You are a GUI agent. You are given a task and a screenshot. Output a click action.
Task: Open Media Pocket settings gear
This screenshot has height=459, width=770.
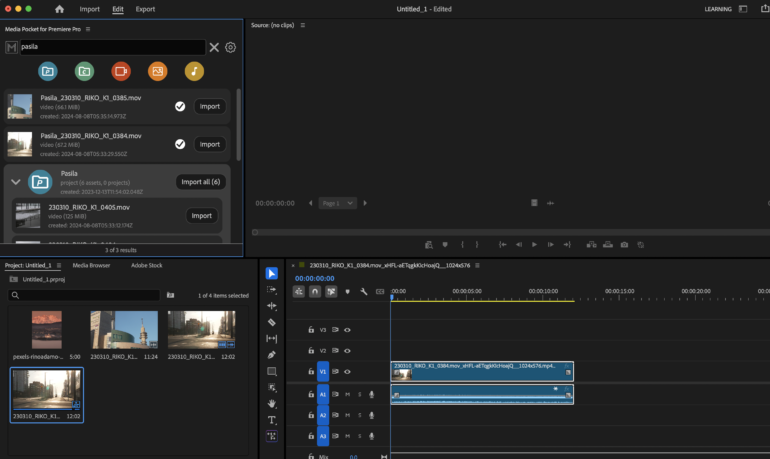(230, 47)
